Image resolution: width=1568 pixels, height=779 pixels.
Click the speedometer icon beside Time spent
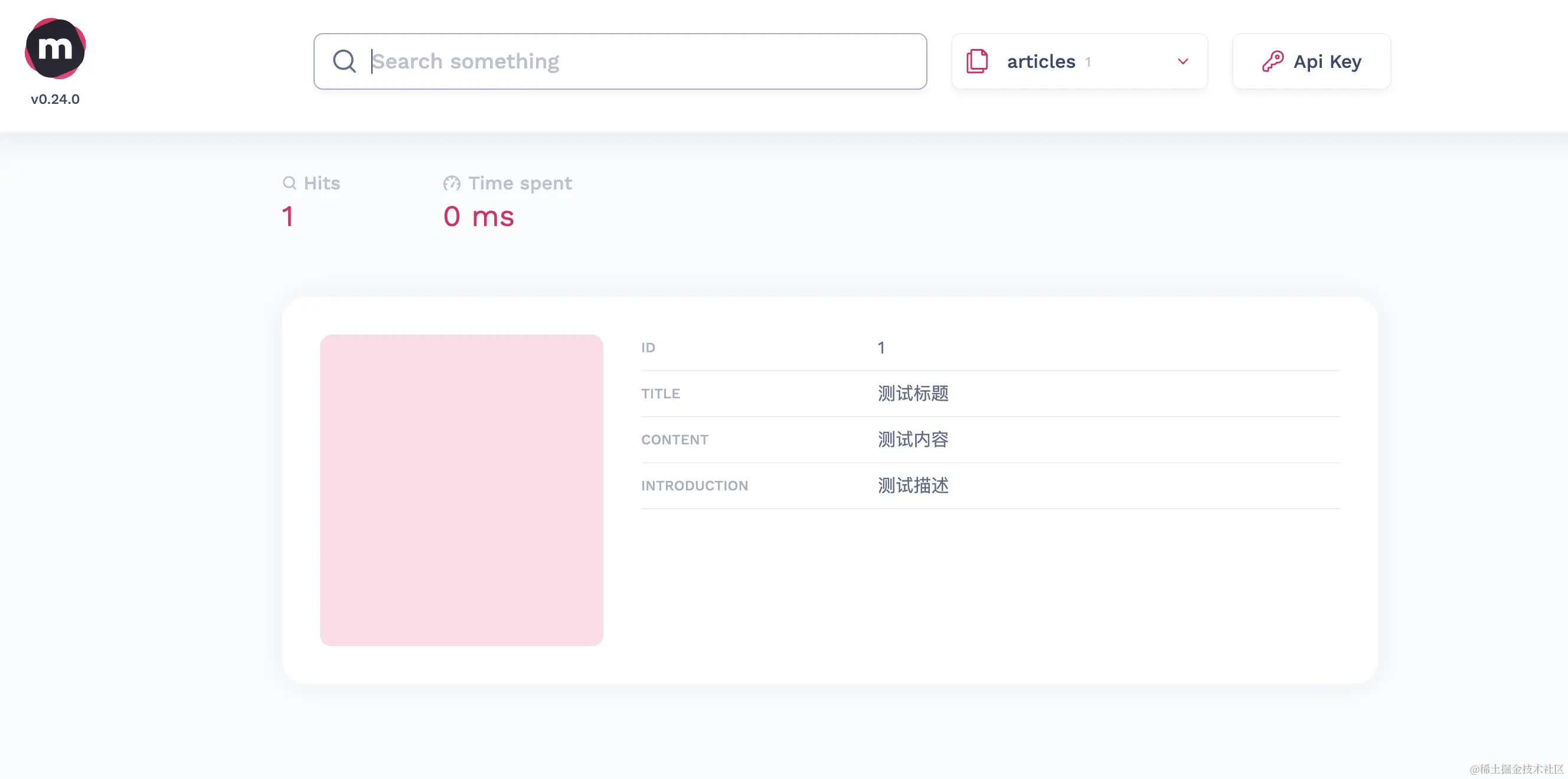pos(452,183)
